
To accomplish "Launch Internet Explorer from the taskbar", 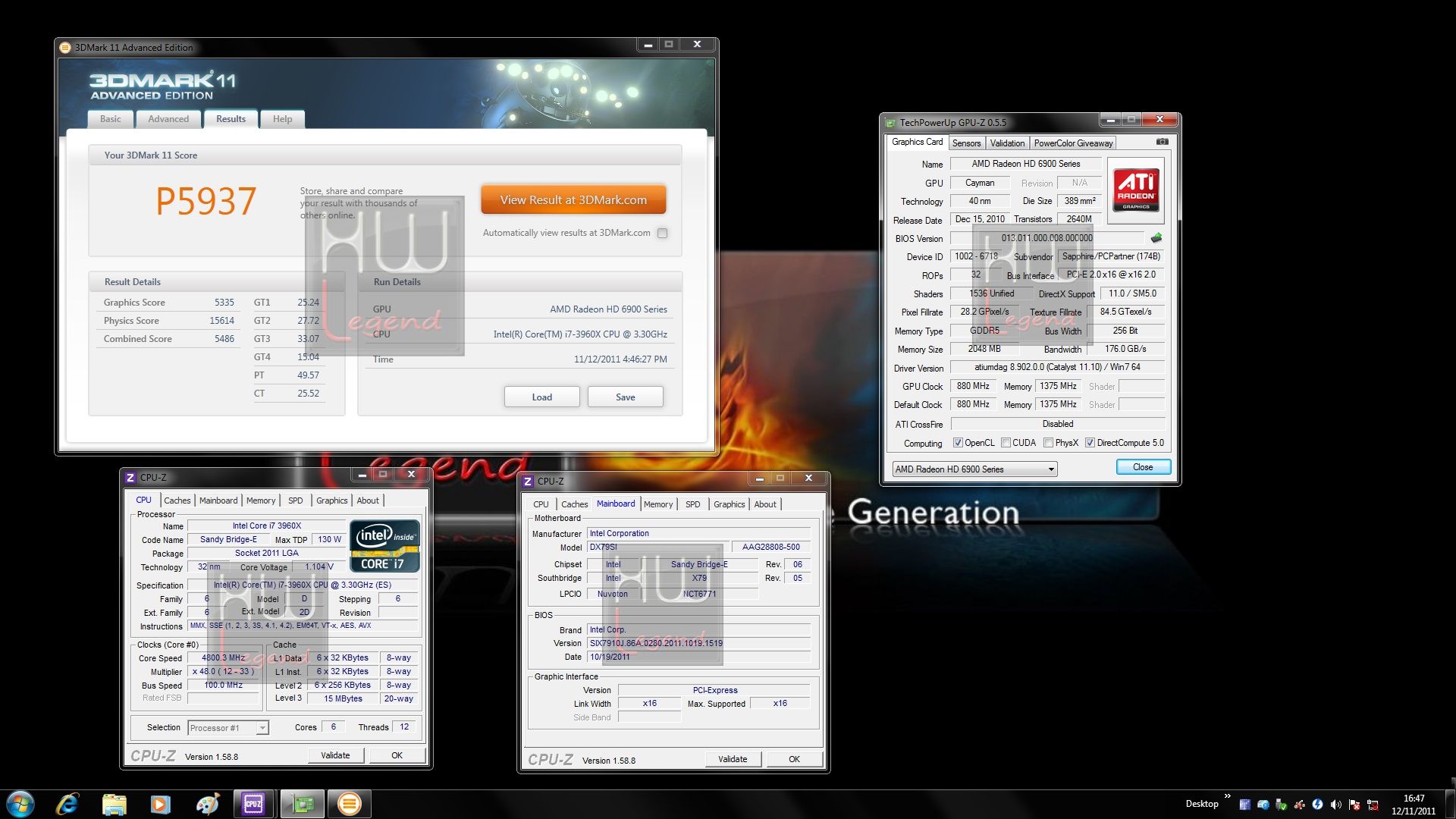I will pos(67,804).
